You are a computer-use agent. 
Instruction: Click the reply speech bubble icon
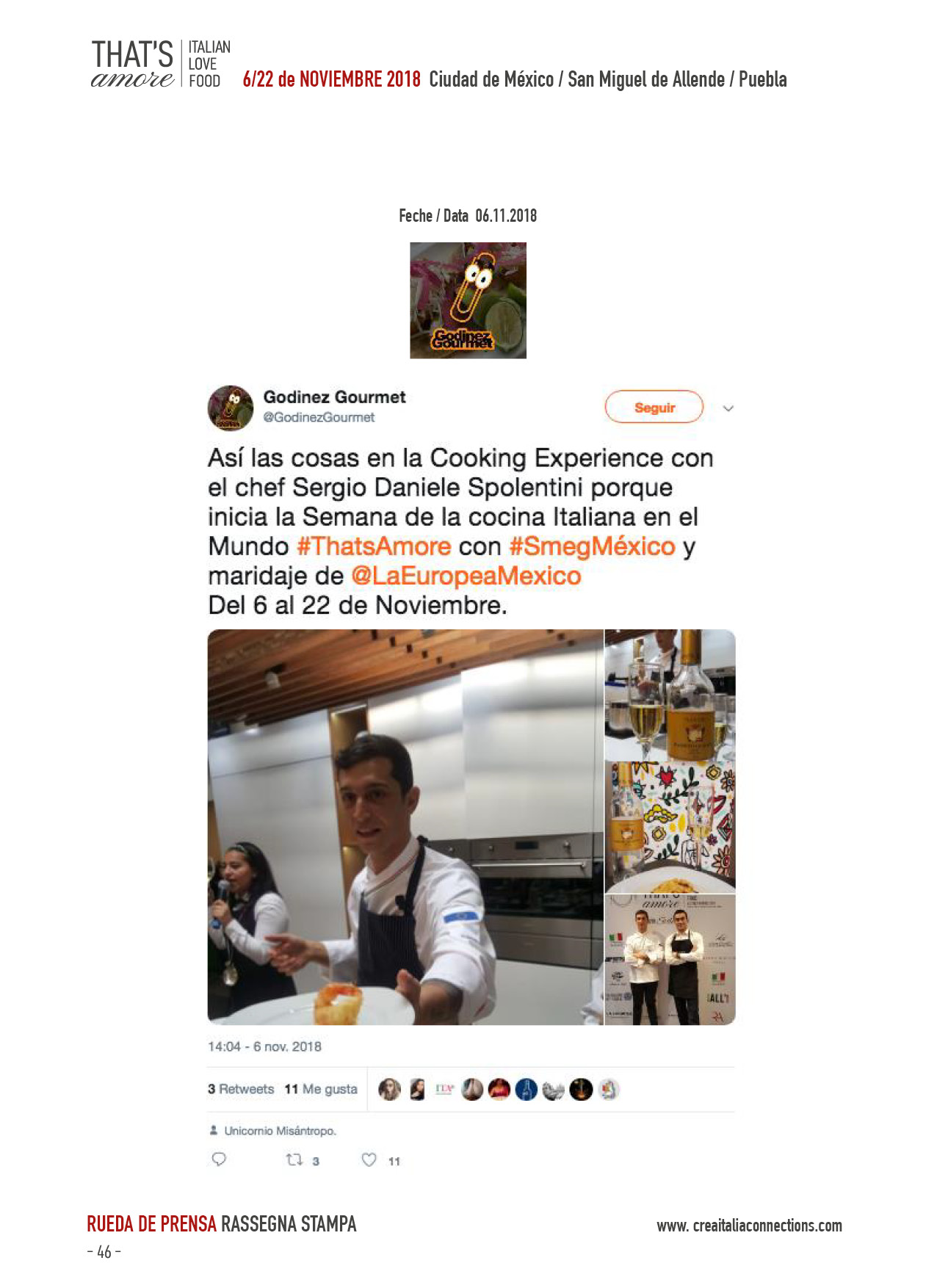pos(219,1159)
